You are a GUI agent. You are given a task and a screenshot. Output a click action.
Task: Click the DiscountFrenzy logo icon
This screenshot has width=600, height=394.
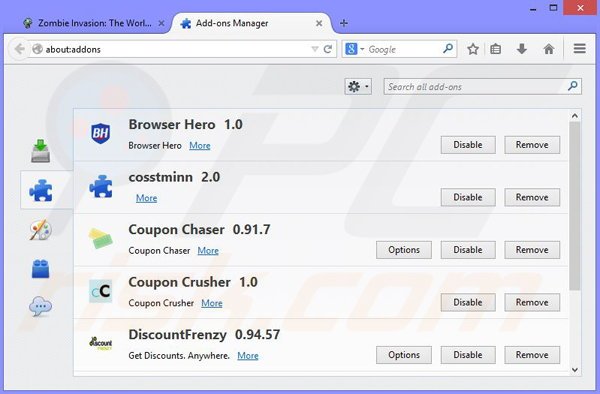[101, 343]
